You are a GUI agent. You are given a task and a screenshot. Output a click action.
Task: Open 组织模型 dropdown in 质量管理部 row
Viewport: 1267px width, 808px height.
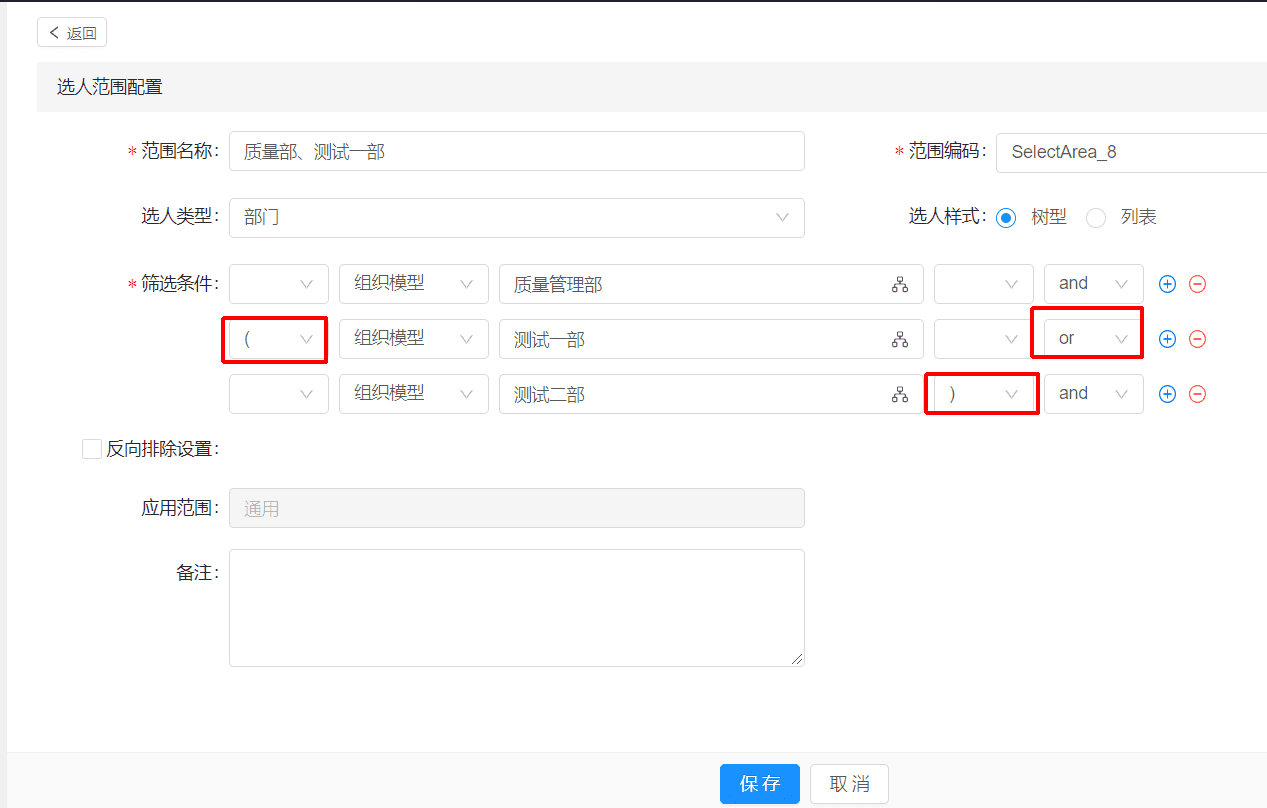(x=414, y=284)
